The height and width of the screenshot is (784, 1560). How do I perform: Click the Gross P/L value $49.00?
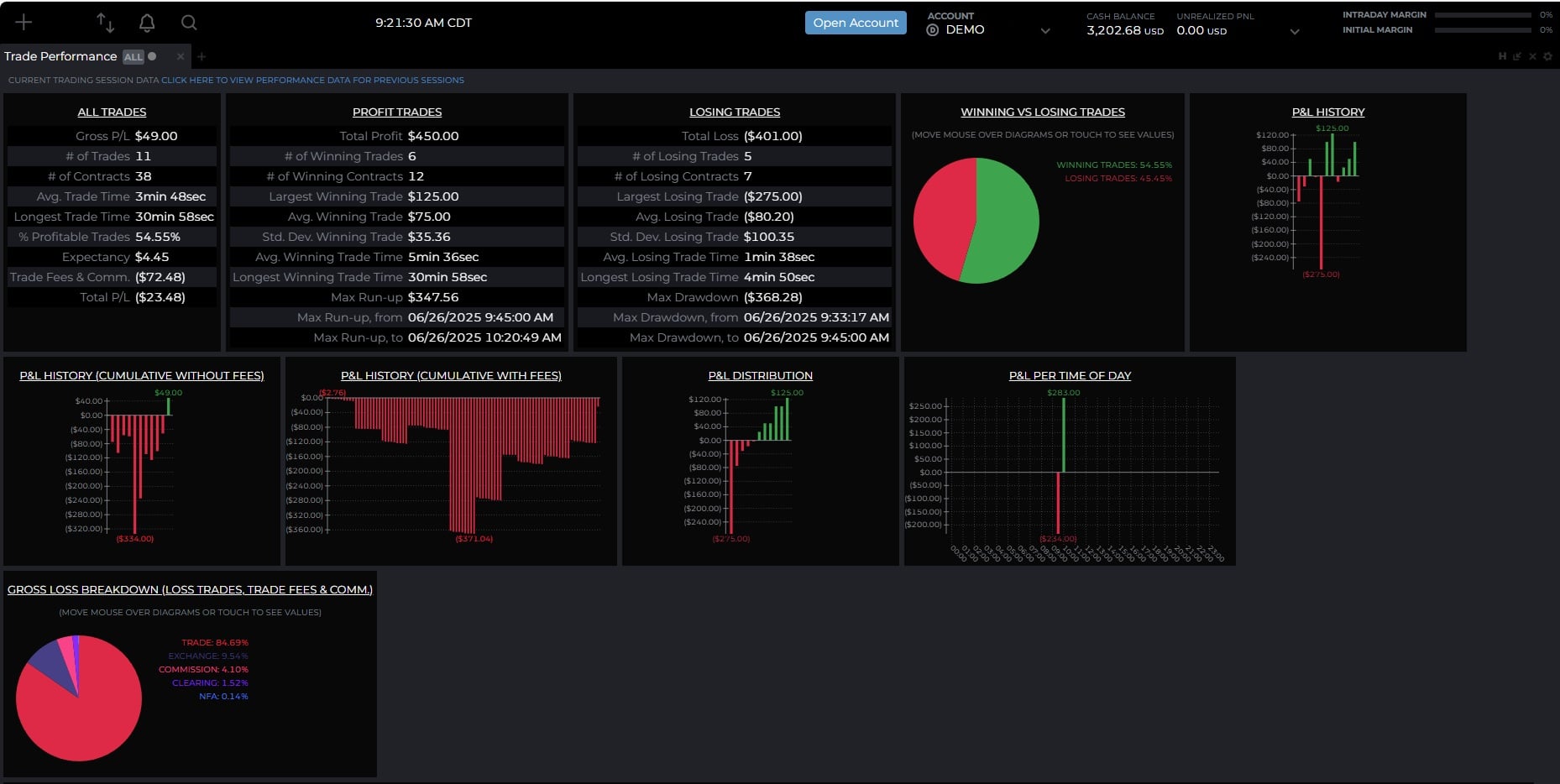pyautogui.click(x=156, y=136)
